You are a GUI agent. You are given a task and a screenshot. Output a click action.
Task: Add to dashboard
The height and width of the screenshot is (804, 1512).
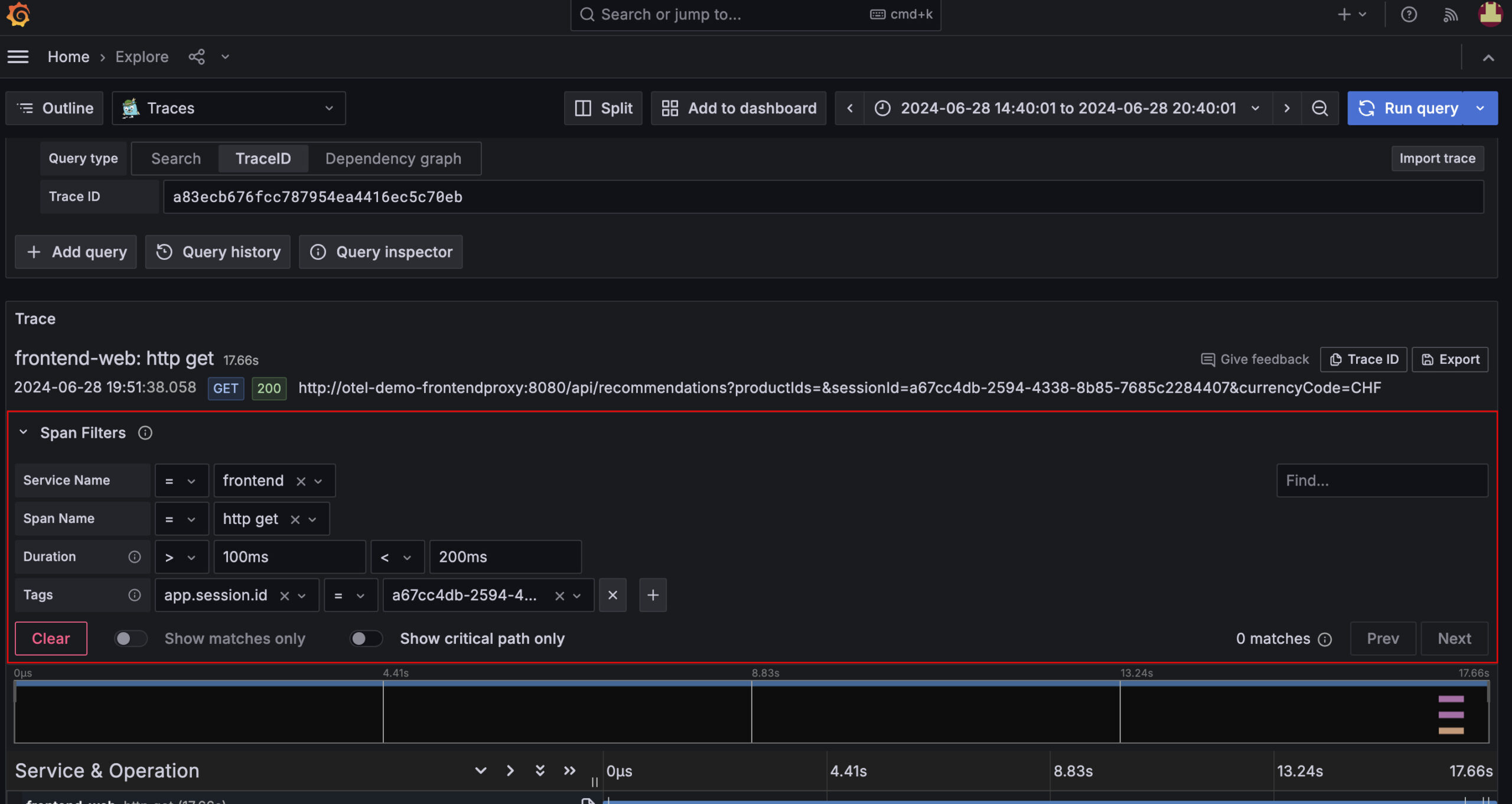coord(738,108)
